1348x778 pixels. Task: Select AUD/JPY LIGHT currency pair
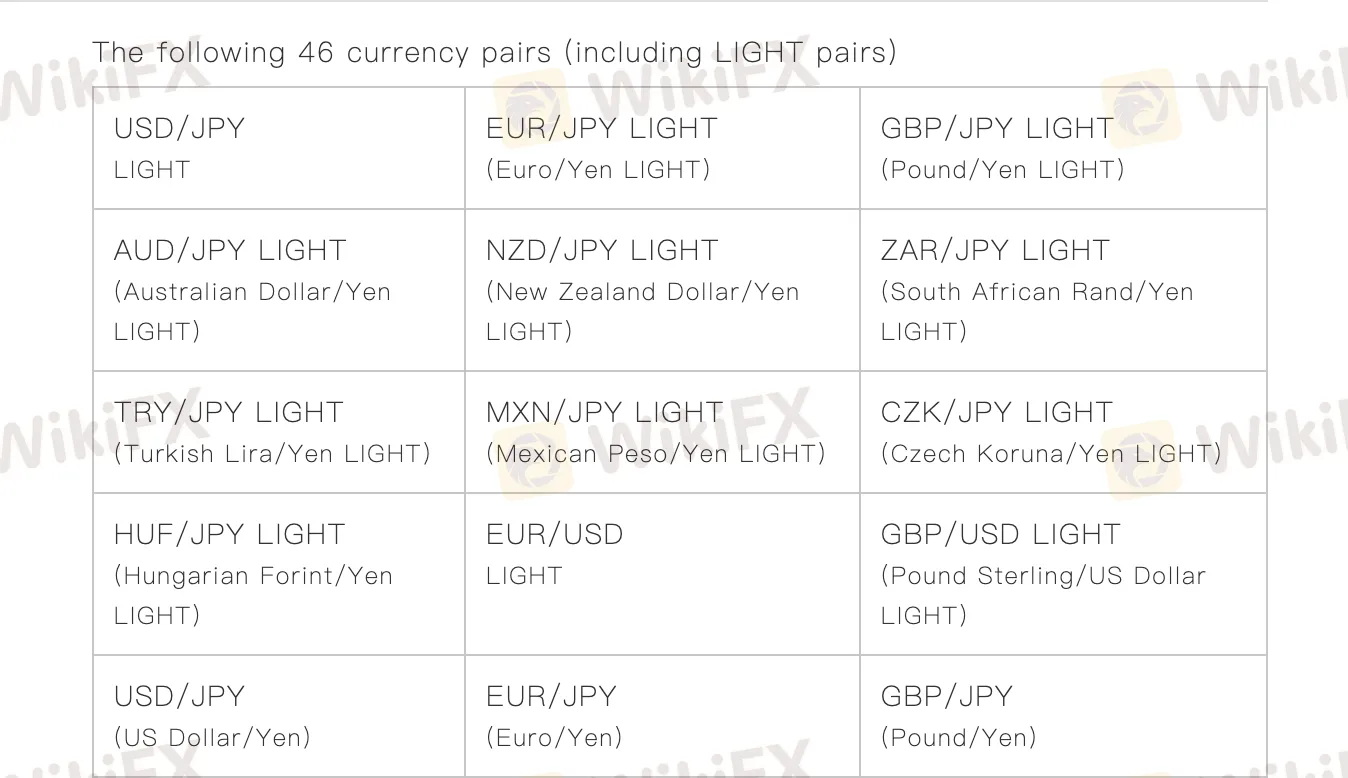coord(279,290)
